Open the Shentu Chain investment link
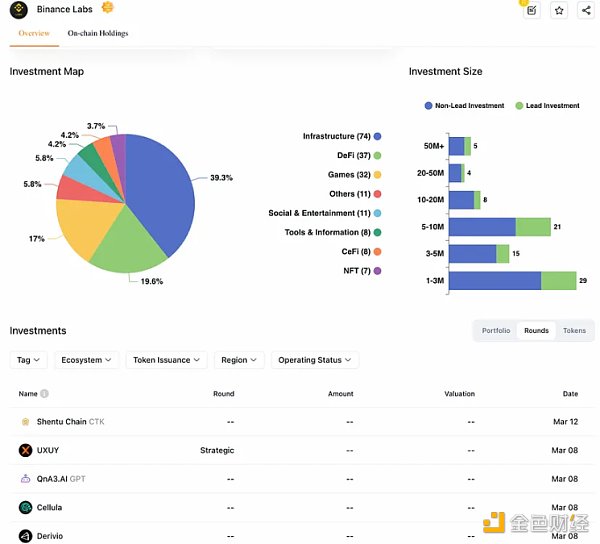 pos(62,422)
